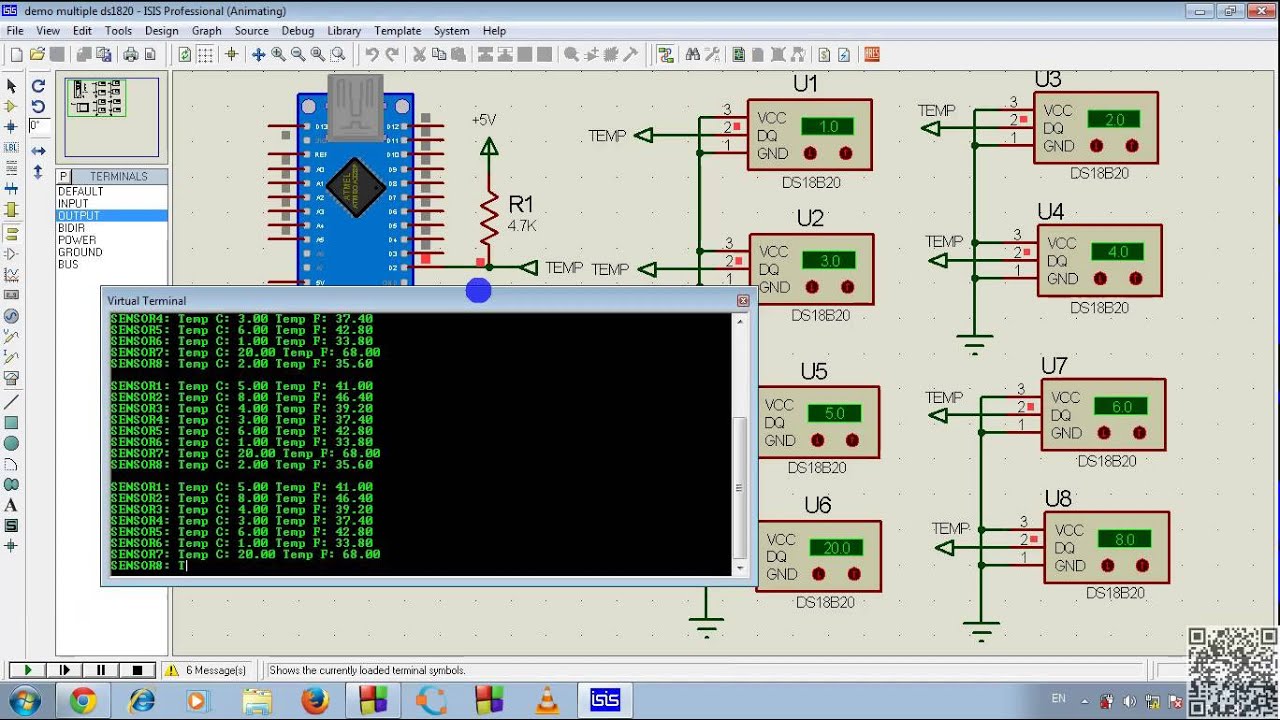Pause the running simulation
Viewport: 1280px width, 720px height.
pos(101,670)
